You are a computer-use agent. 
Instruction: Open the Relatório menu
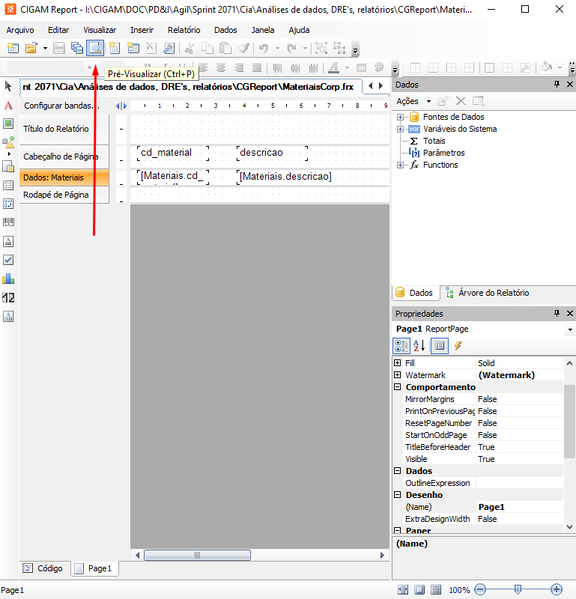pos(184,30)
